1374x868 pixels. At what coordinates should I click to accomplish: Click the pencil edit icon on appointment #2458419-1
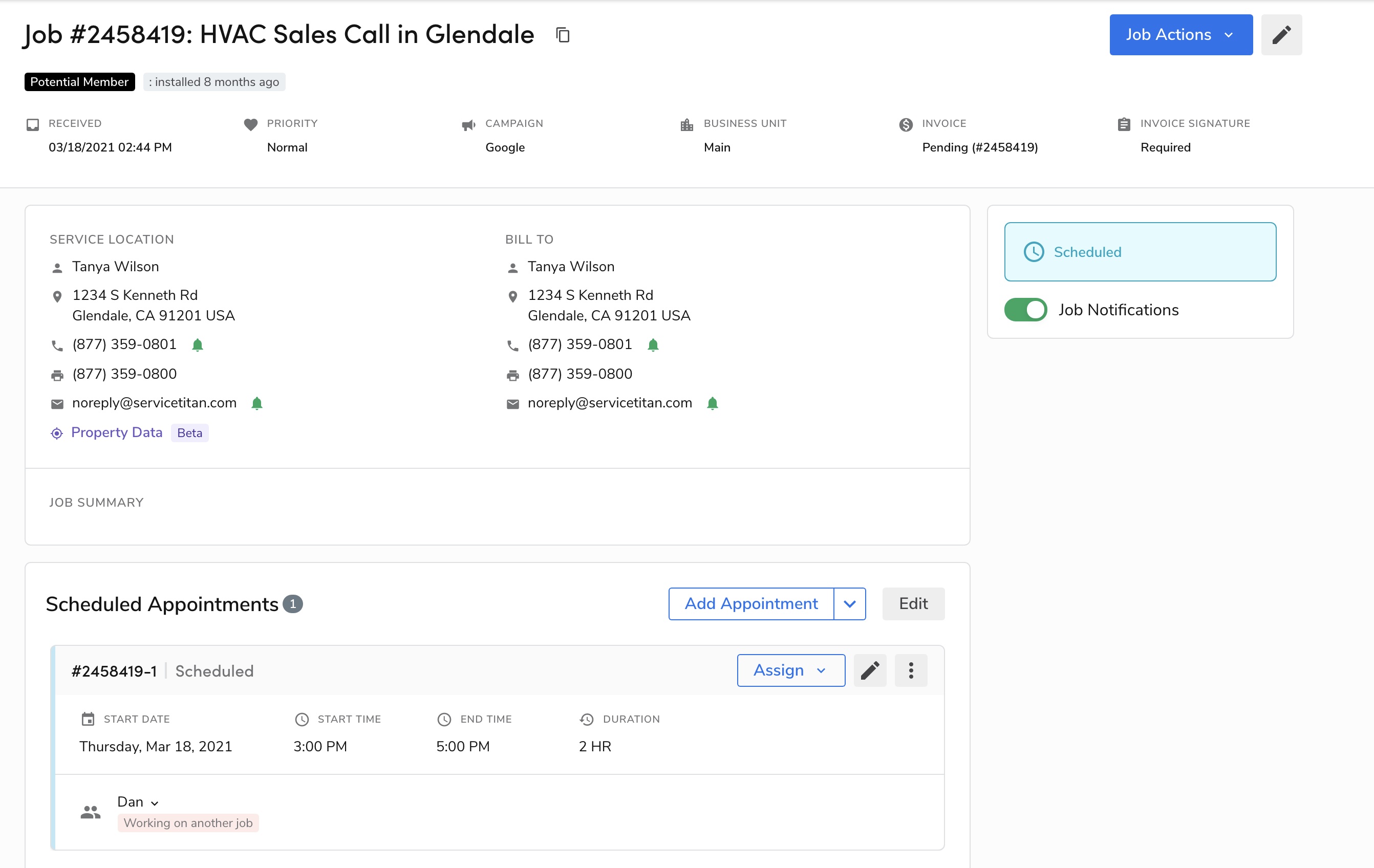[870, 670]
